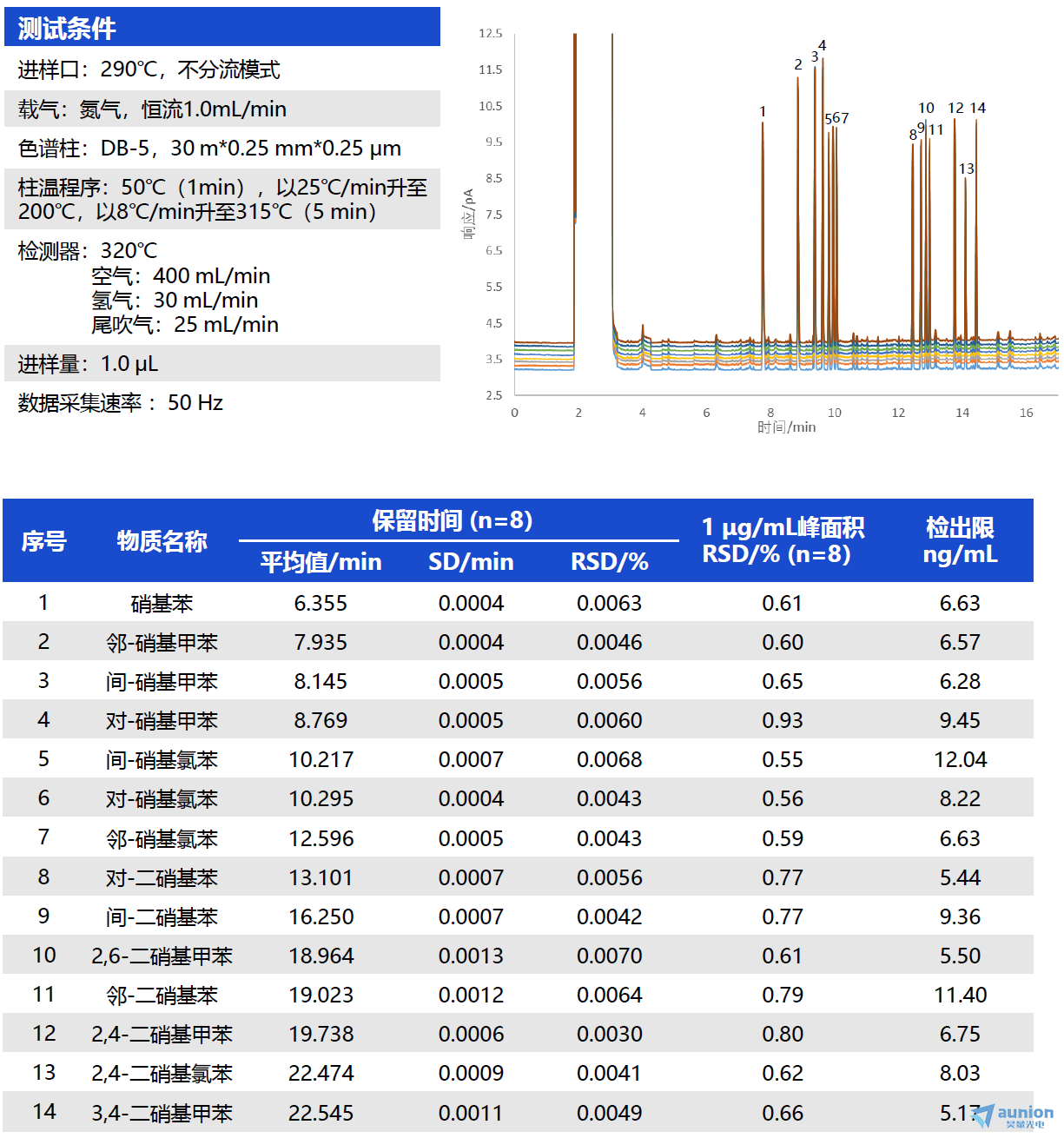Click the 平均值/min sub-header
1064x1138 pixels.
pyautogui.click(x=321, y=562)
